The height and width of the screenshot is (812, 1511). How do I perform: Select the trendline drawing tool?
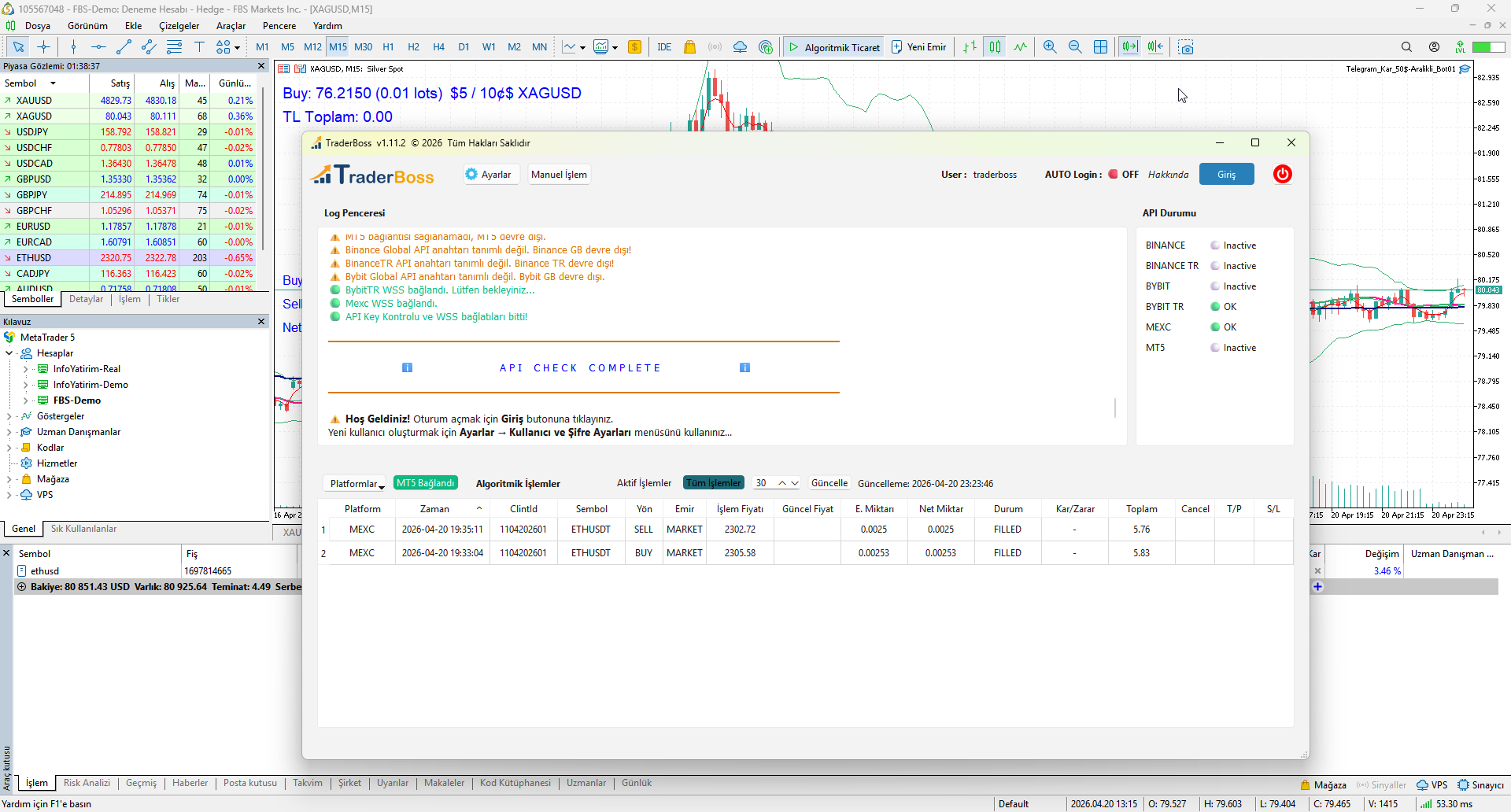pyautogui.click(x=124, y=47)
